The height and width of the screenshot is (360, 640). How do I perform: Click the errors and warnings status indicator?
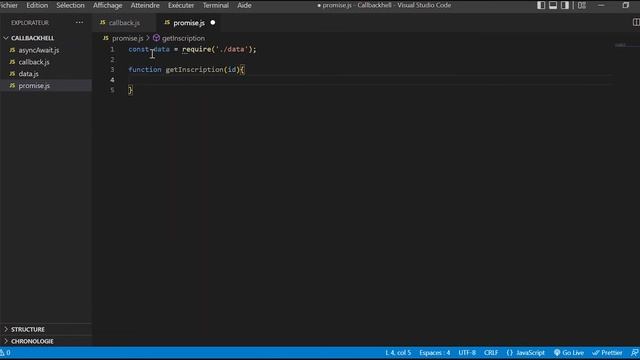[x=5, y=353]
